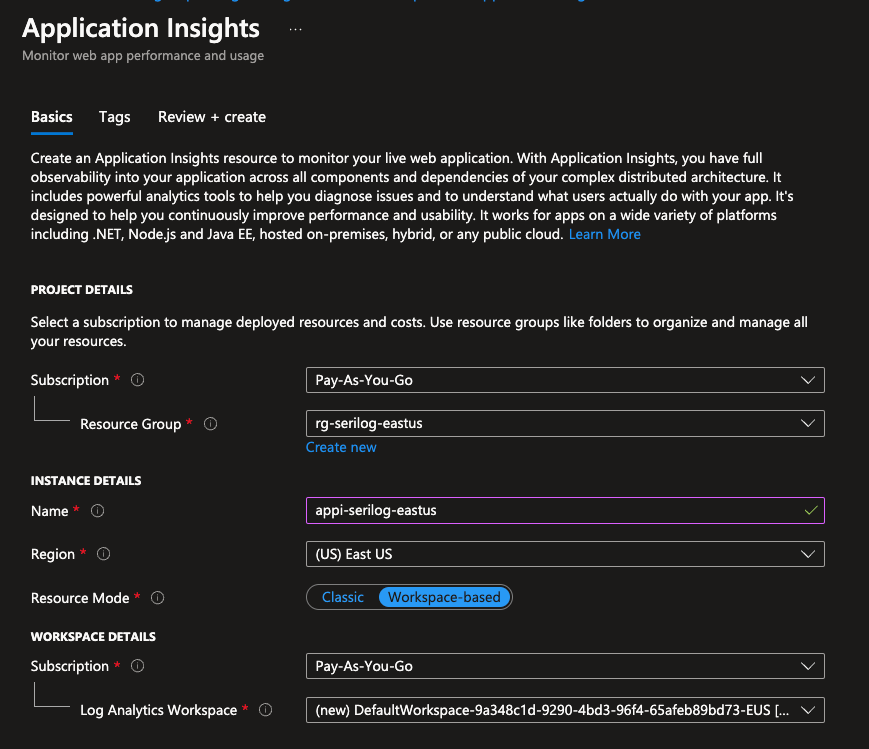Select Workspace-based resource mode

pyautogui.click(x=444, y=597)
